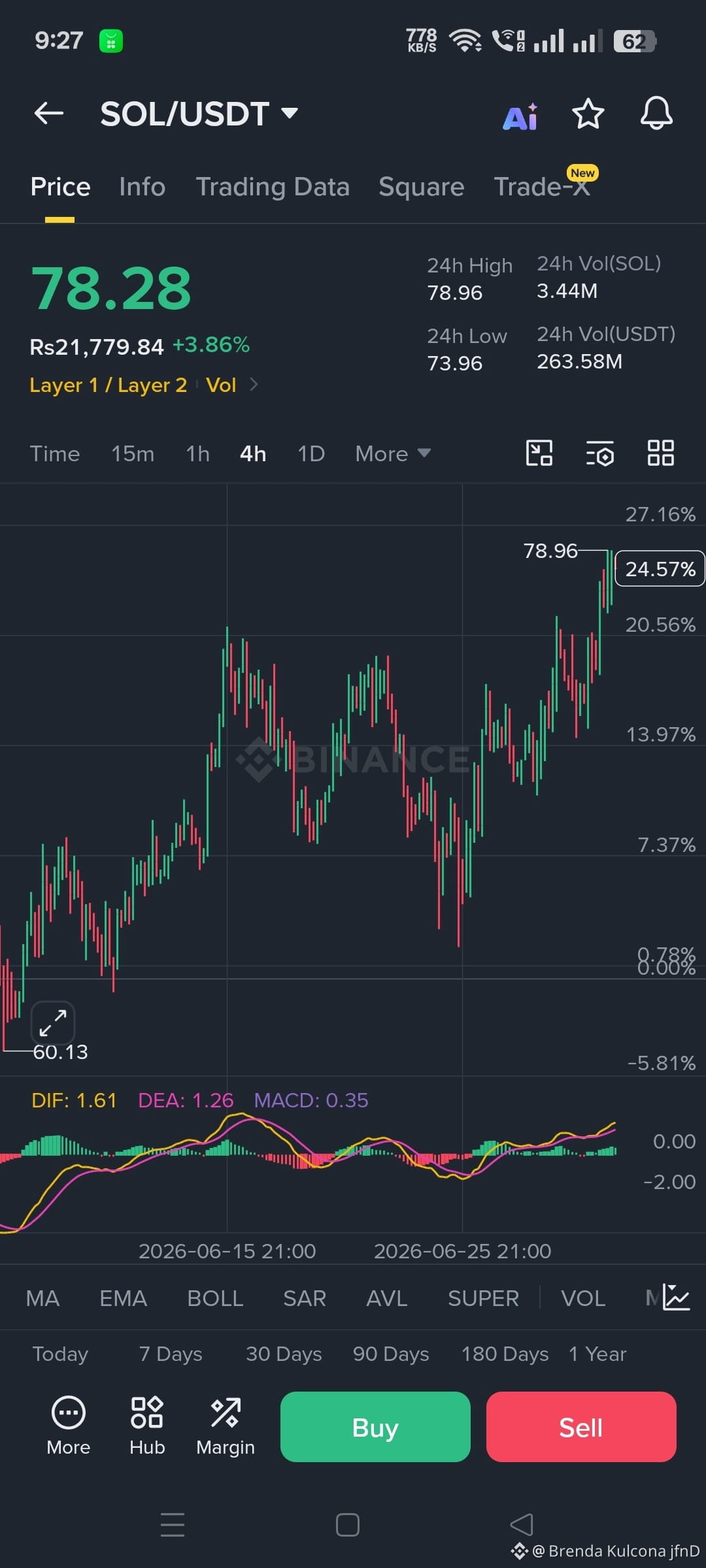Expand Layer 1 / Layer 2 category chevron

tap(254, 385)
